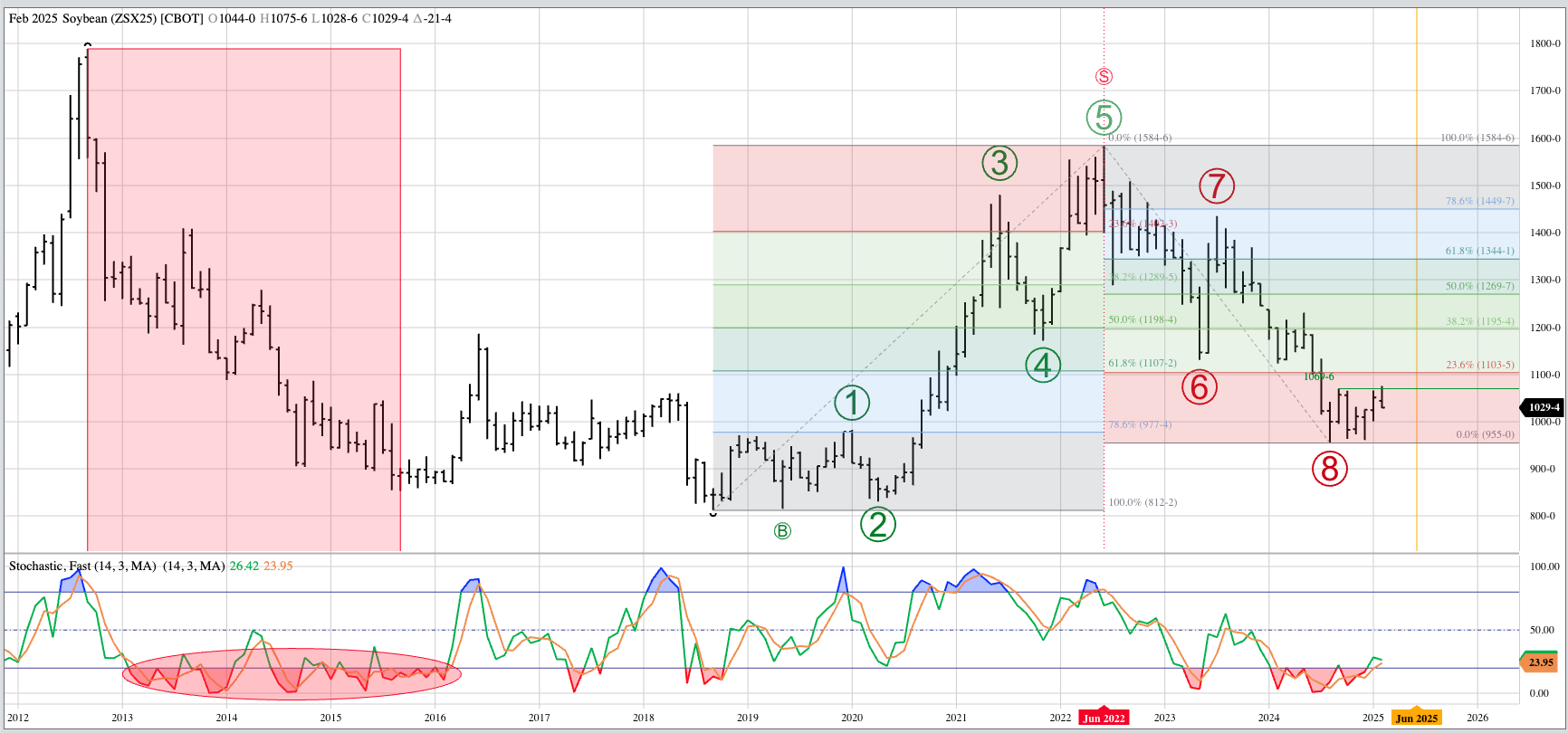The width and height of the screenshot is (1568, 733).
Task: Click the red circled wave 8 marker
Action: click(1329, 469)
